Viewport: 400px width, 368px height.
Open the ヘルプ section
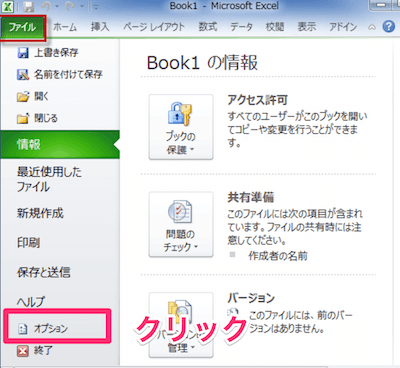[30, 301]
